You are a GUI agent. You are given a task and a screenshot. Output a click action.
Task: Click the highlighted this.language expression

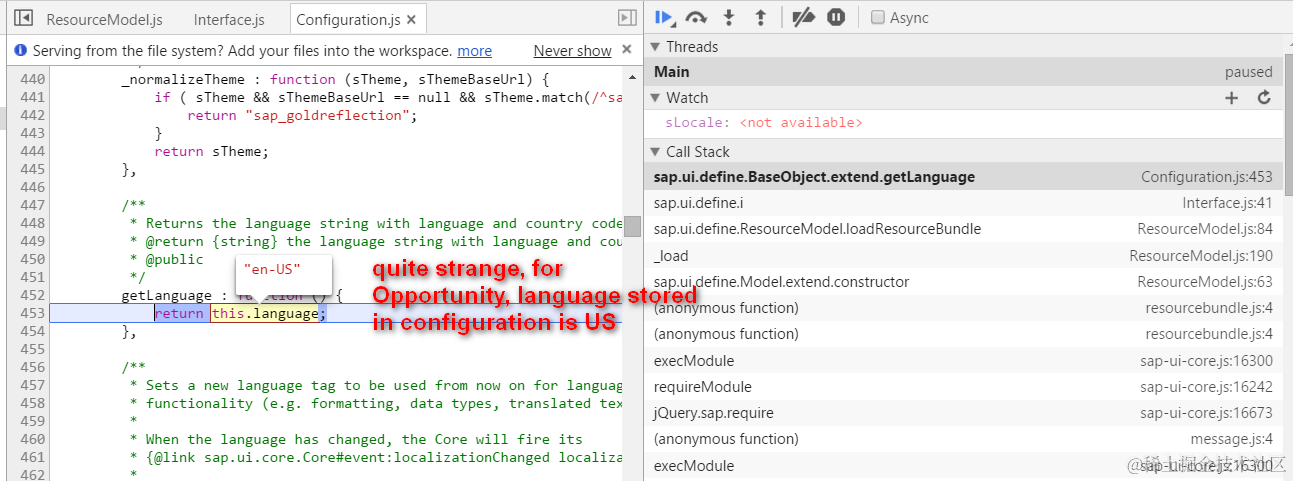tap(265, 314)
